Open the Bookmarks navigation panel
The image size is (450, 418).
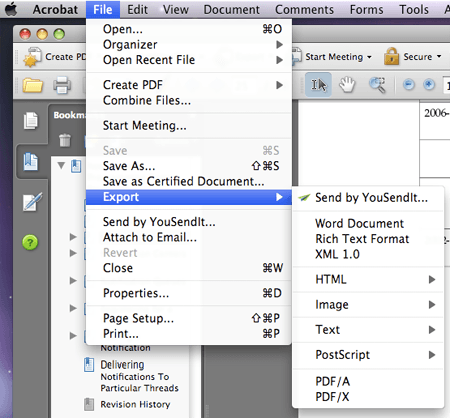(31, 162)
